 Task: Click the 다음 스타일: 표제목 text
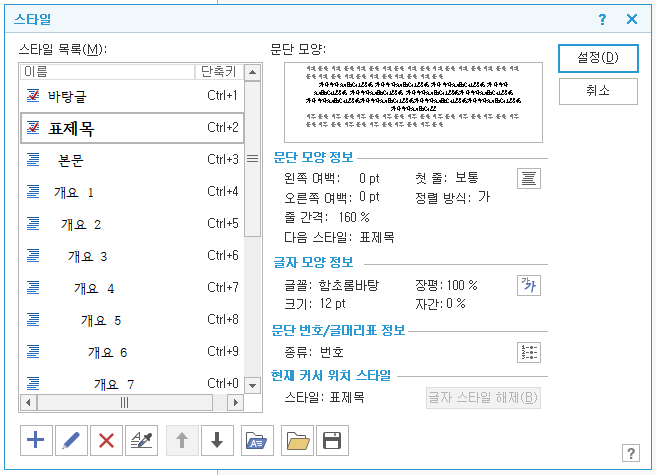(339, 238)
